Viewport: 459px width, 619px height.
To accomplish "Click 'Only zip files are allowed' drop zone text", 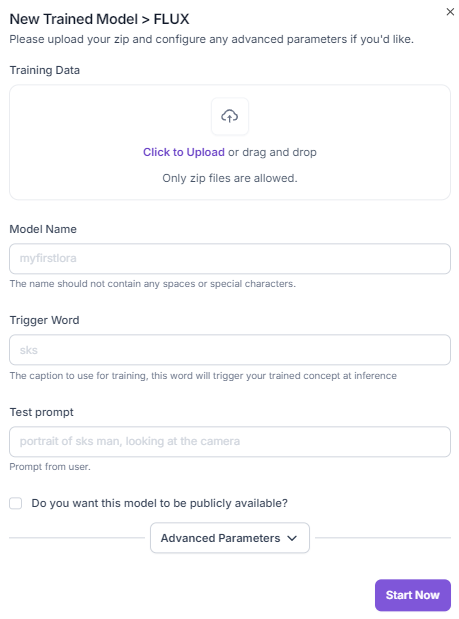I will tap(230, 178).
